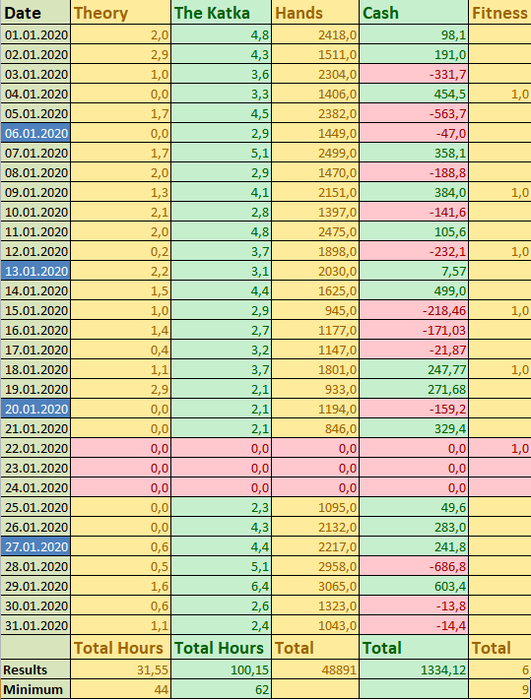Screen dimensions: 531x700
Task: Click Hands value 945,0
Action: click(315, 310)
